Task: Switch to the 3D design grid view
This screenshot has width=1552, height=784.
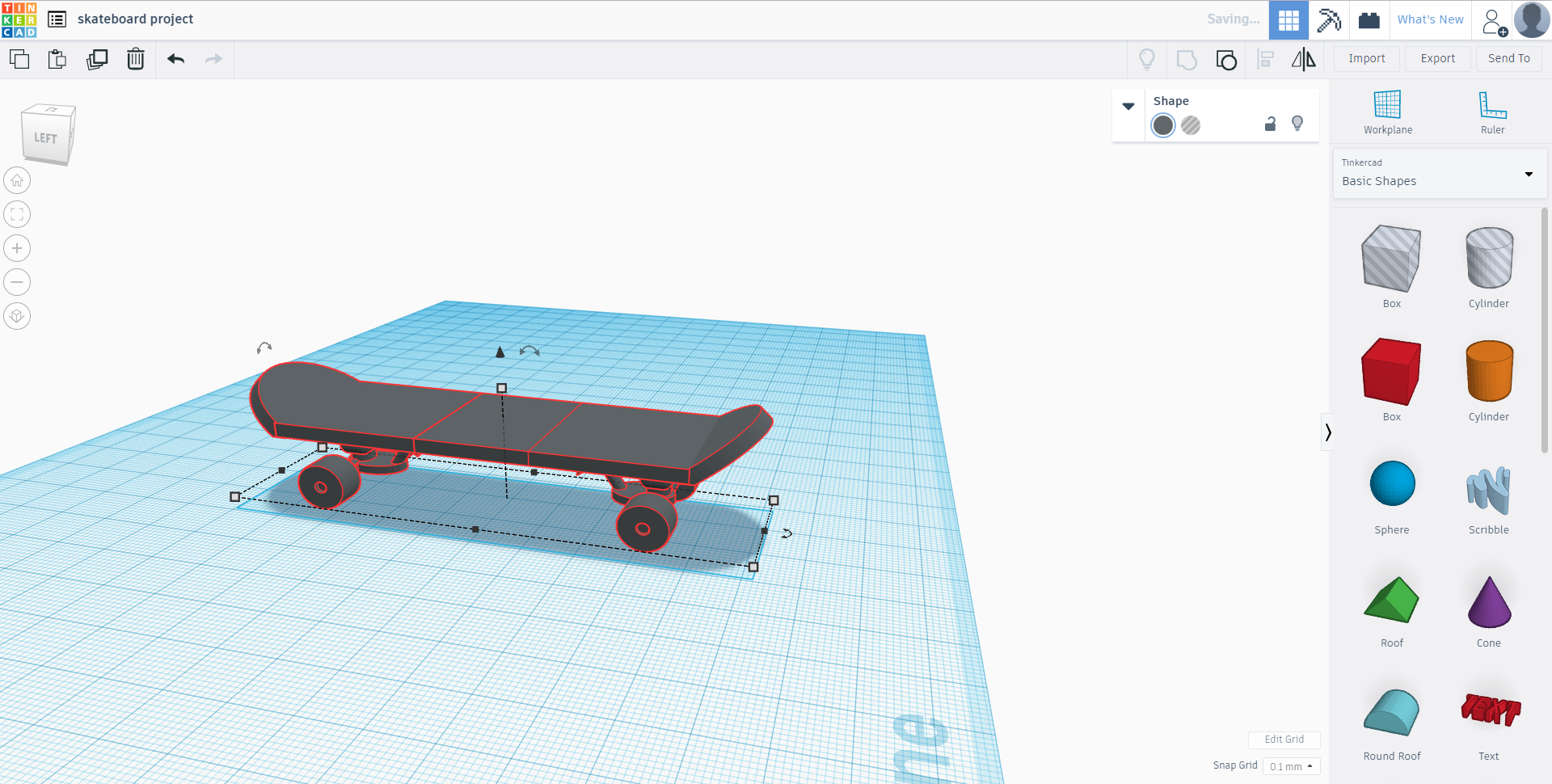Action: [1288, 19]
